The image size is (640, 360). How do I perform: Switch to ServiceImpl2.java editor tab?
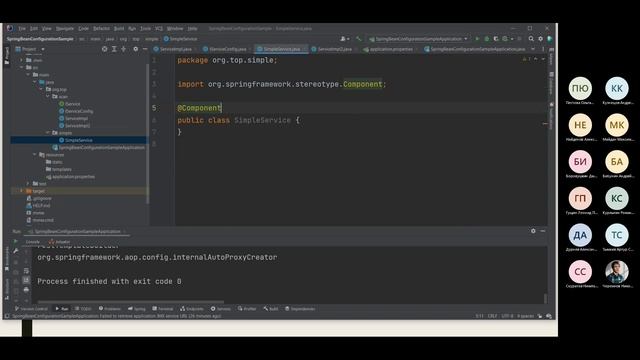tap(334, 49)
